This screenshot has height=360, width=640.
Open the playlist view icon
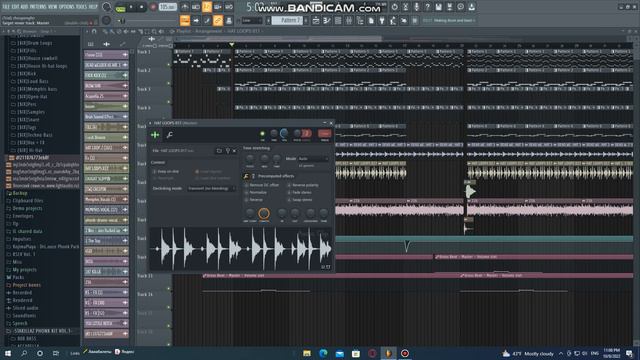click(x=316, y=20)
